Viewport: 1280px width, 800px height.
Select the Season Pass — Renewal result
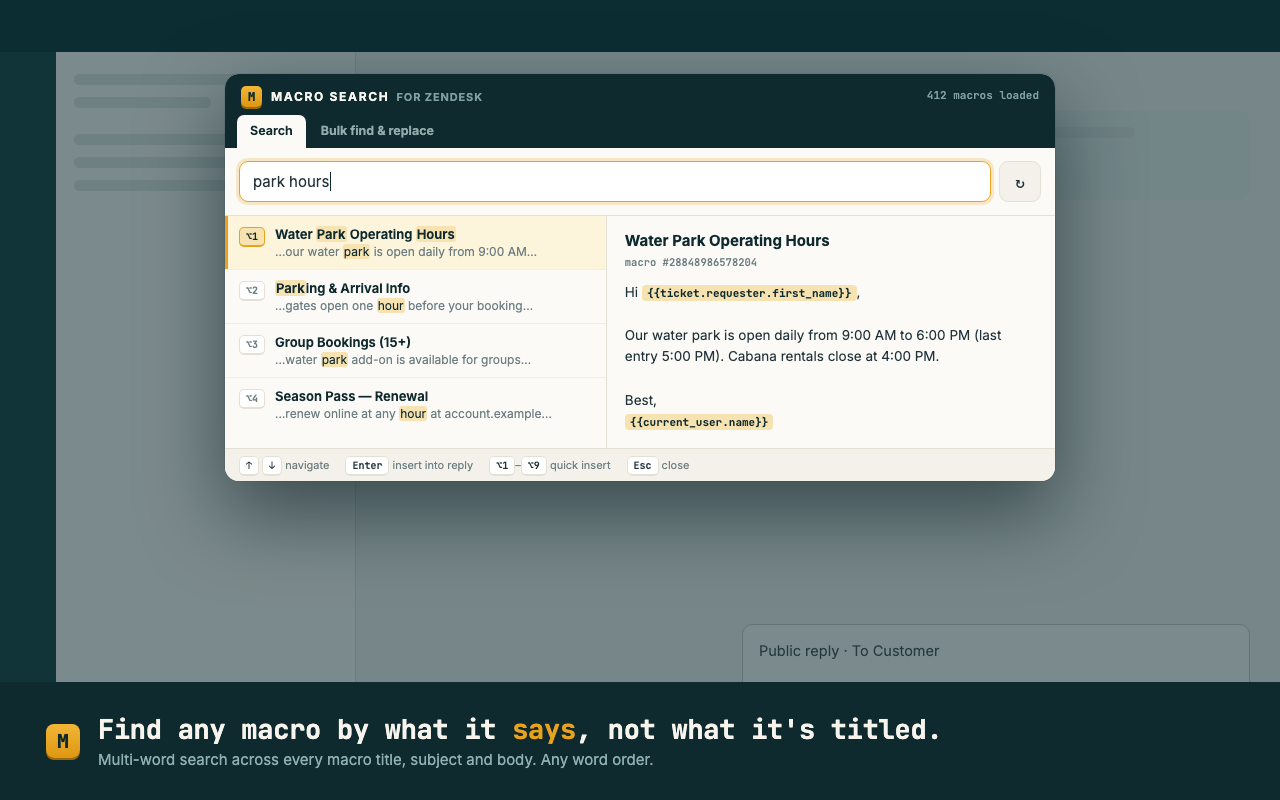pyautogui.click(x=416, y=405)
